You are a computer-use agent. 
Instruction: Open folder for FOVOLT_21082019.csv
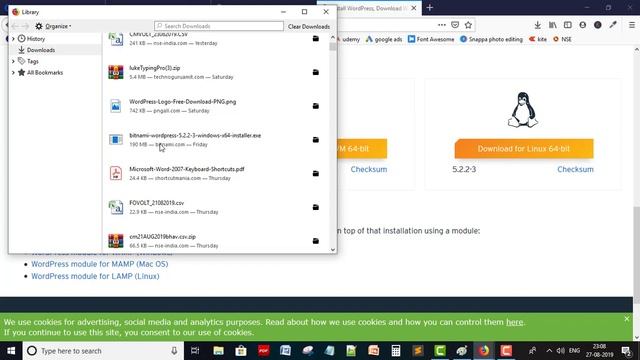coord(316,207)
